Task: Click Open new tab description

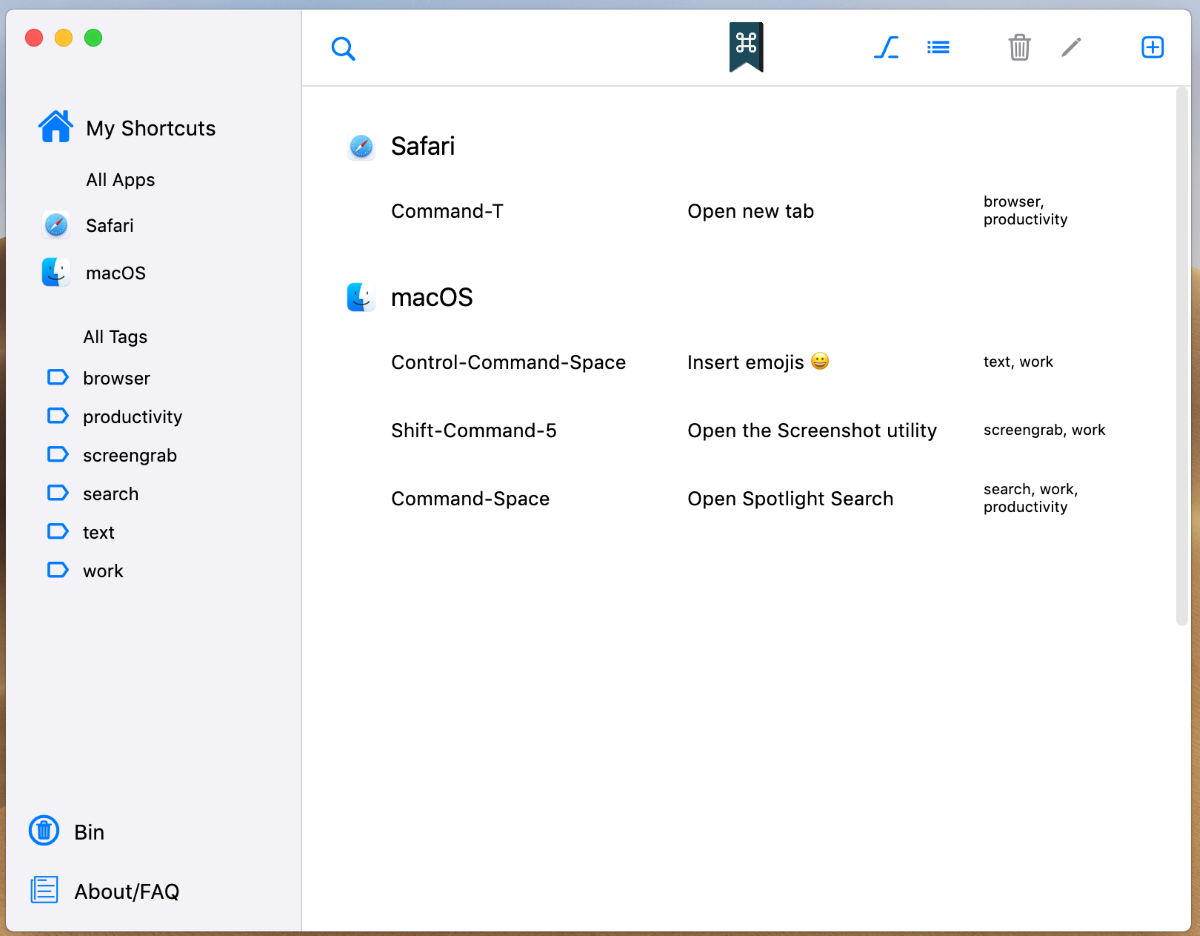Action: point(751,211)
